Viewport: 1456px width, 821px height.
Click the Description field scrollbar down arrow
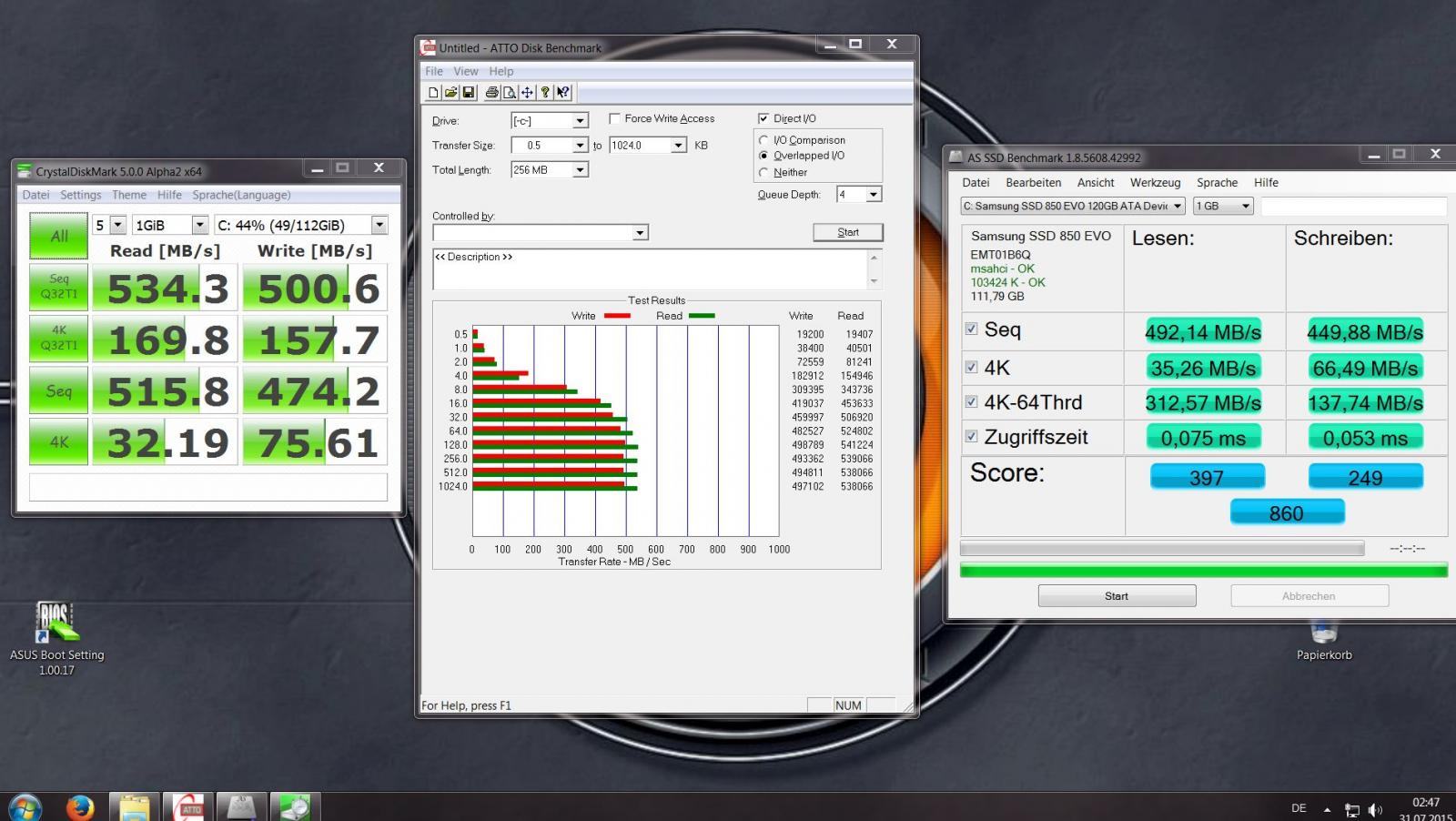875,281
